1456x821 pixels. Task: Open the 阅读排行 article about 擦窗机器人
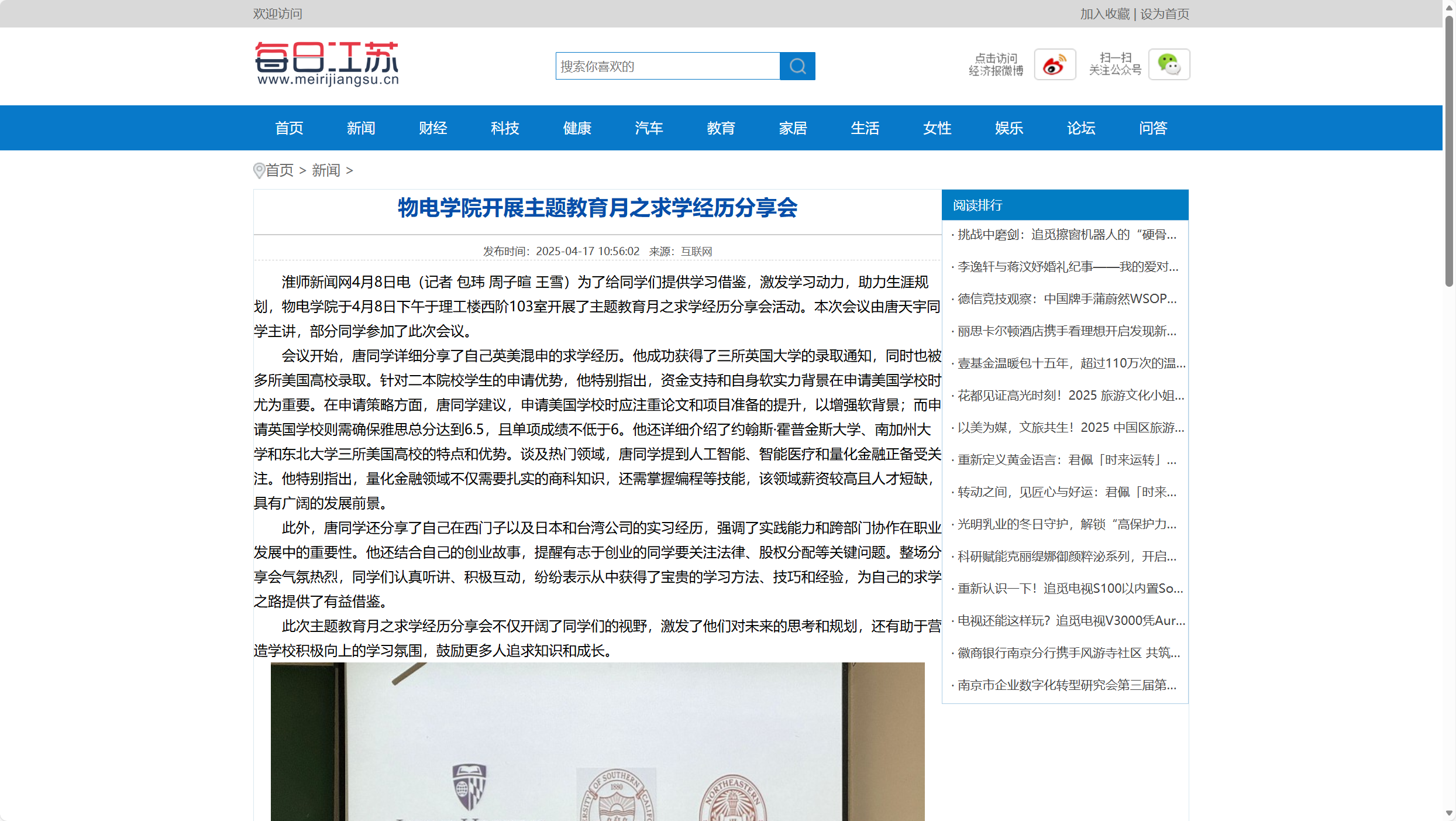pyautogui.click(x=1066, y=235)
